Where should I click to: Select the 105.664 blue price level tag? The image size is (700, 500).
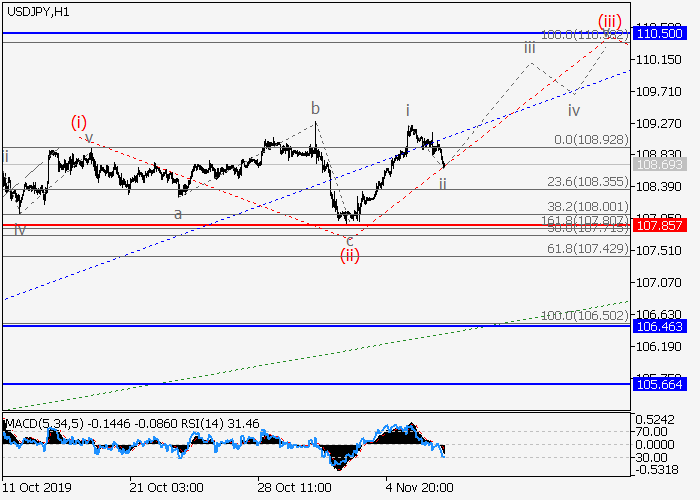tap(656, 384)
